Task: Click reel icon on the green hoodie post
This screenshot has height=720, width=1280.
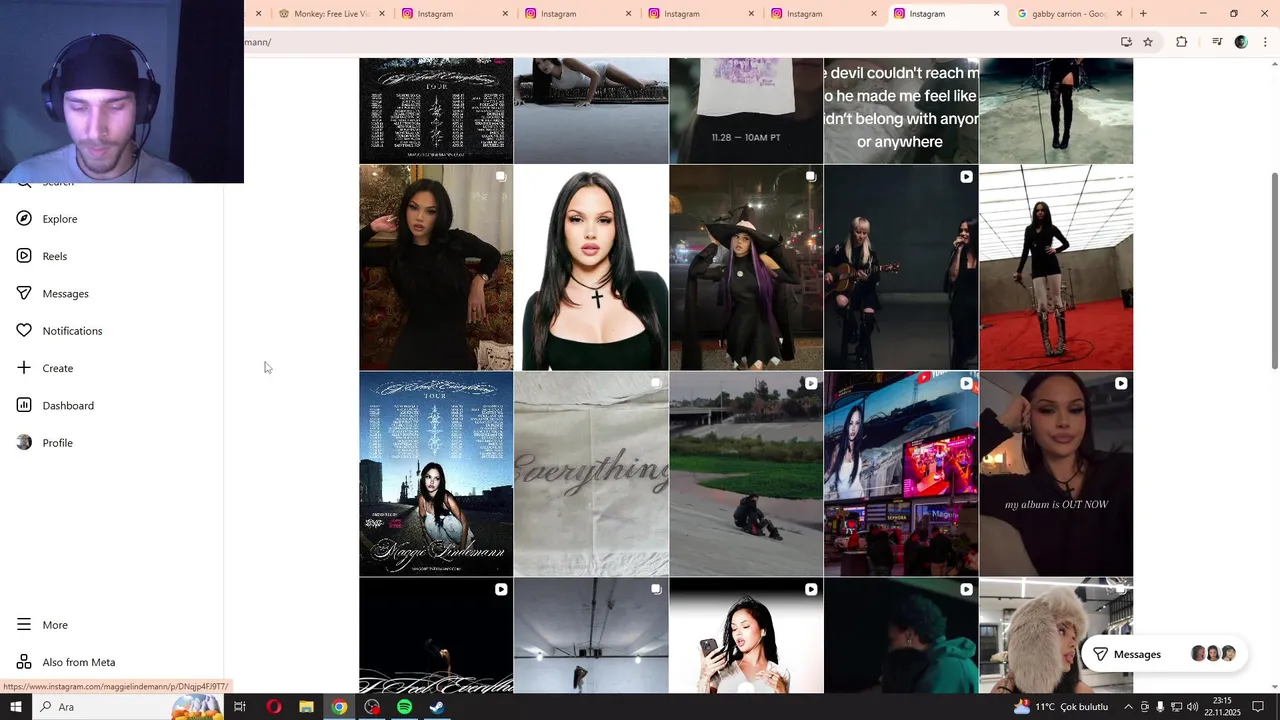Action: point(966,589)
